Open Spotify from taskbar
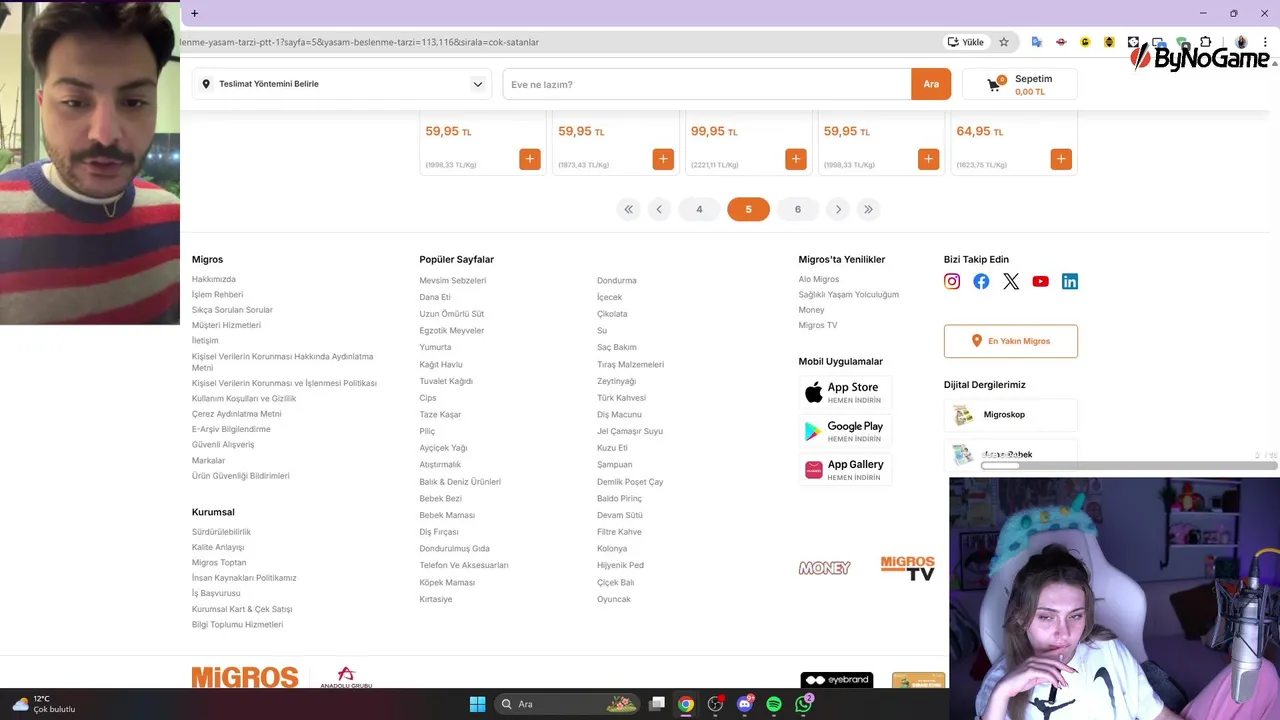The height and width of the screenshot is (720, 1280). click(774, 704)
